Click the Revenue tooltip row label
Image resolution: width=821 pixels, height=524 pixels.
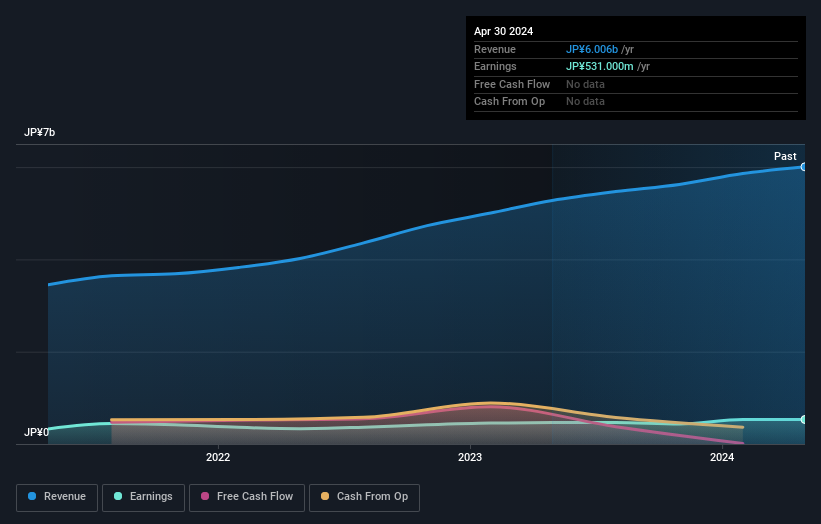(x=495, y=49)
